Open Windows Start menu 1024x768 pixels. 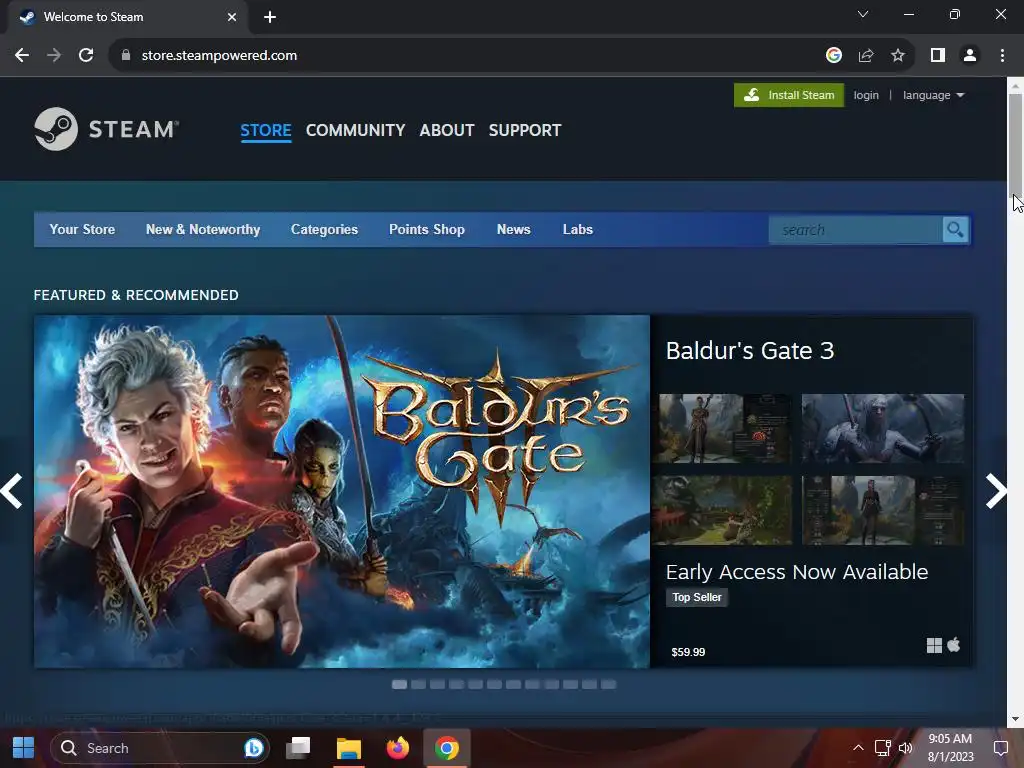point(24,748)
